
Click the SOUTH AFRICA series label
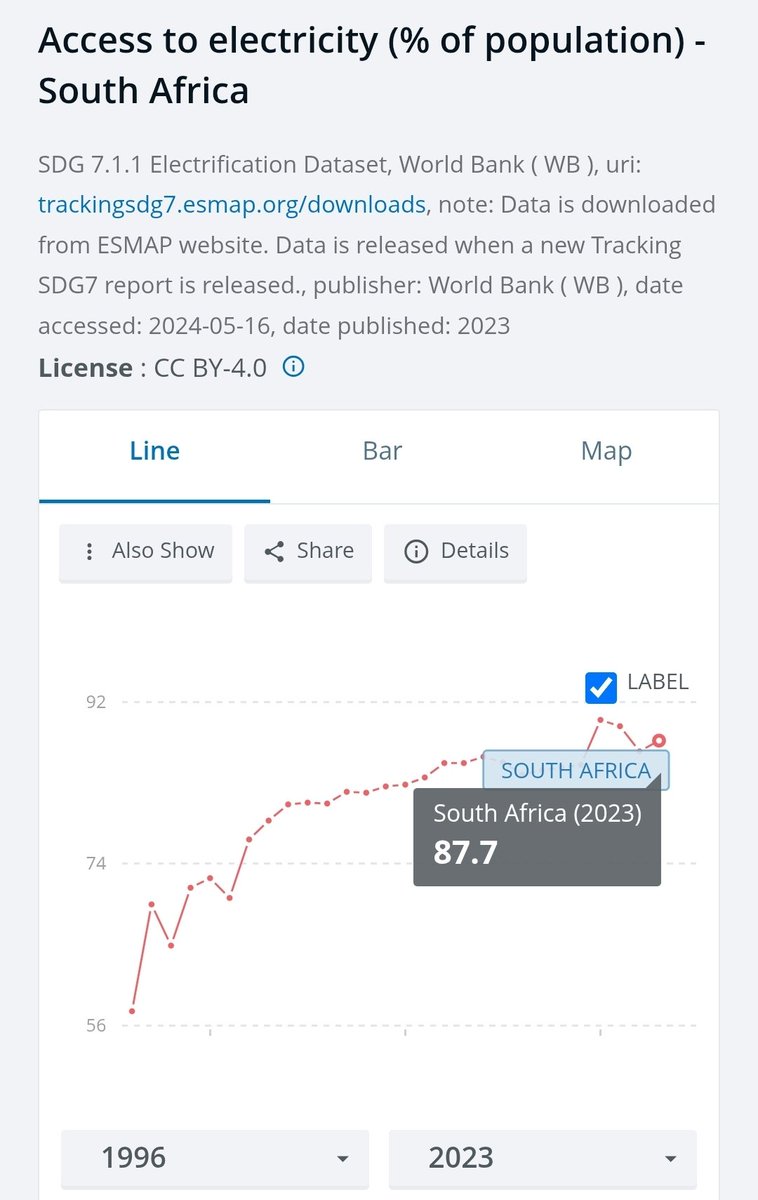[576, 770]
